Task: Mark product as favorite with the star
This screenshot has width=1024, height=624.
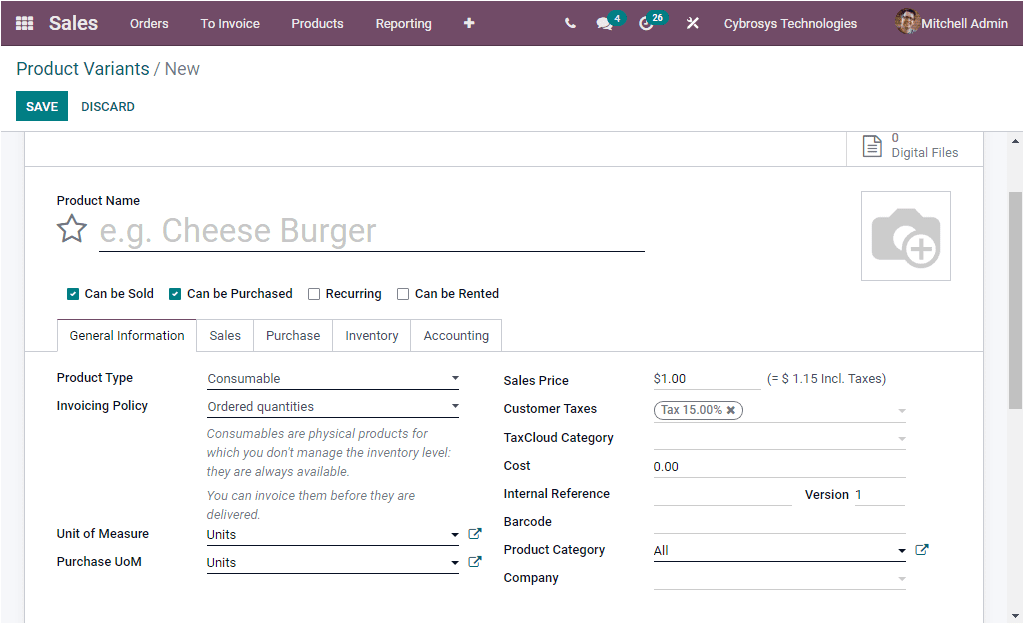Action: click(71, 229)
